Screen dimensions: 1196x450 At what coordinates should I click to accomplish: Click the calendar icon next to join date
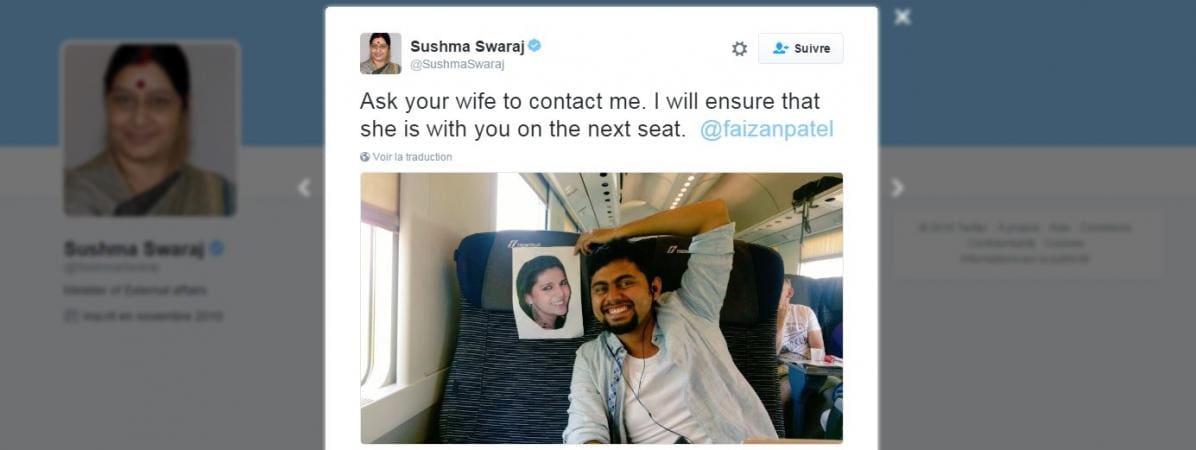[71, 316]
